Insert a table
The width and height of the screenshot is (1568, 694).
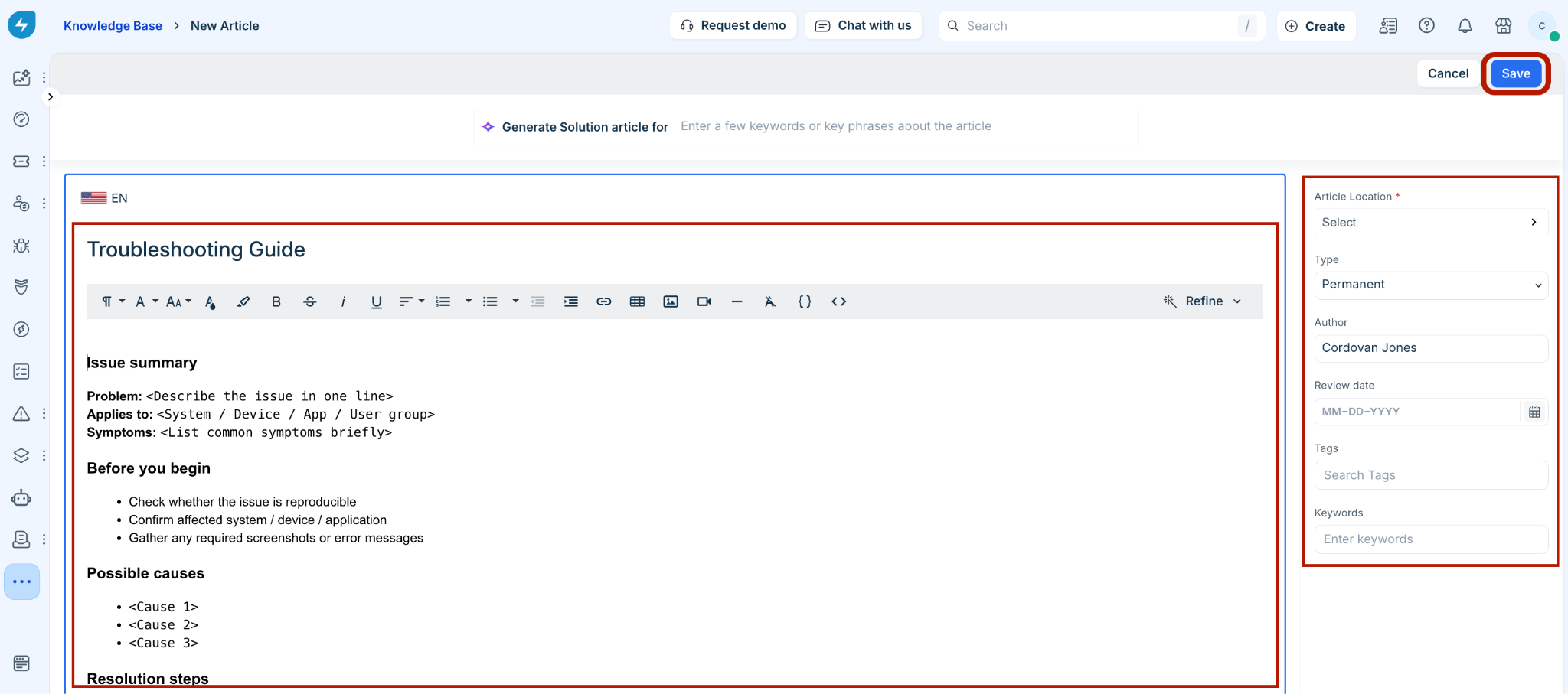click(637, 301)
